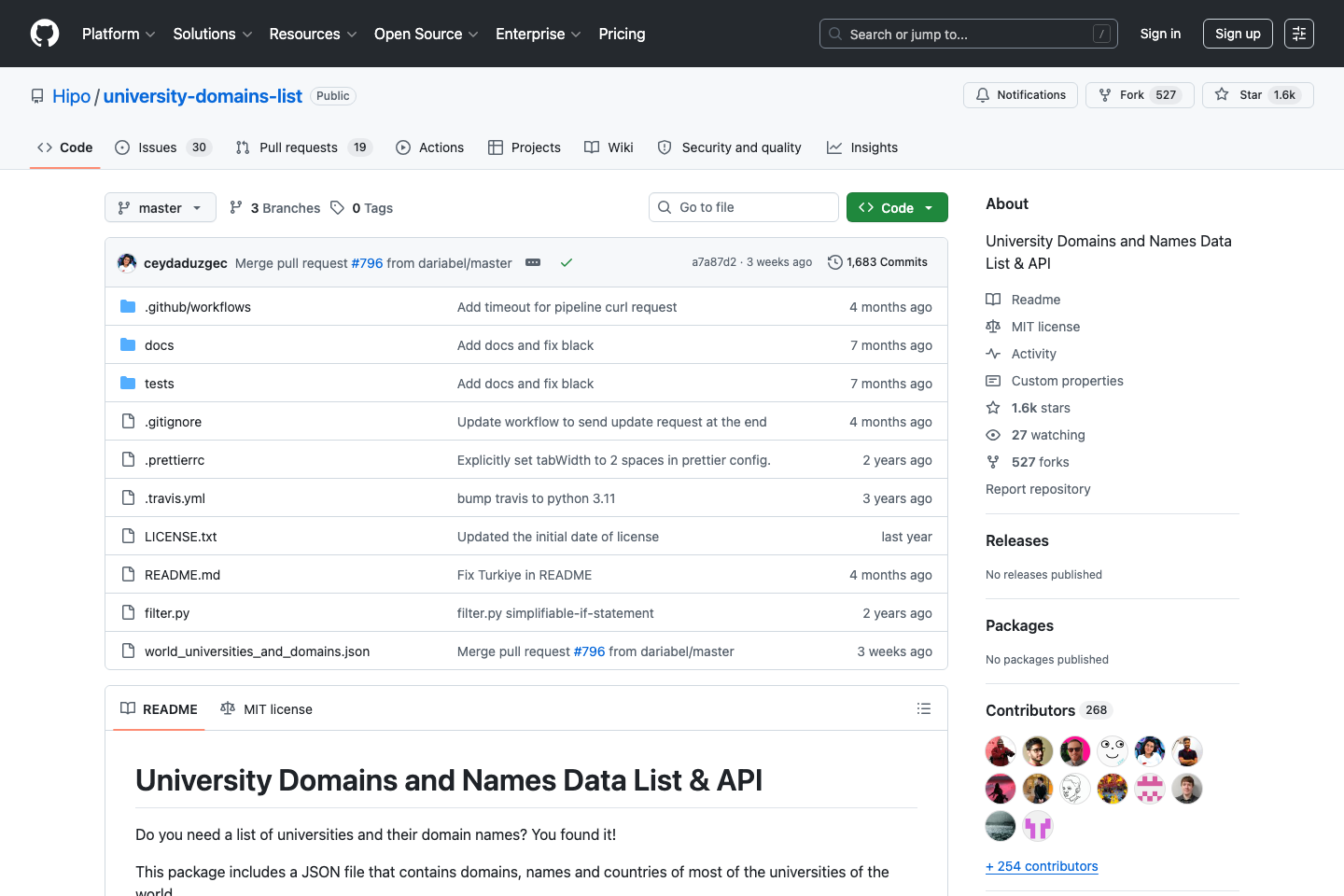Open the GitHub home logo

(x=44, y=34)
